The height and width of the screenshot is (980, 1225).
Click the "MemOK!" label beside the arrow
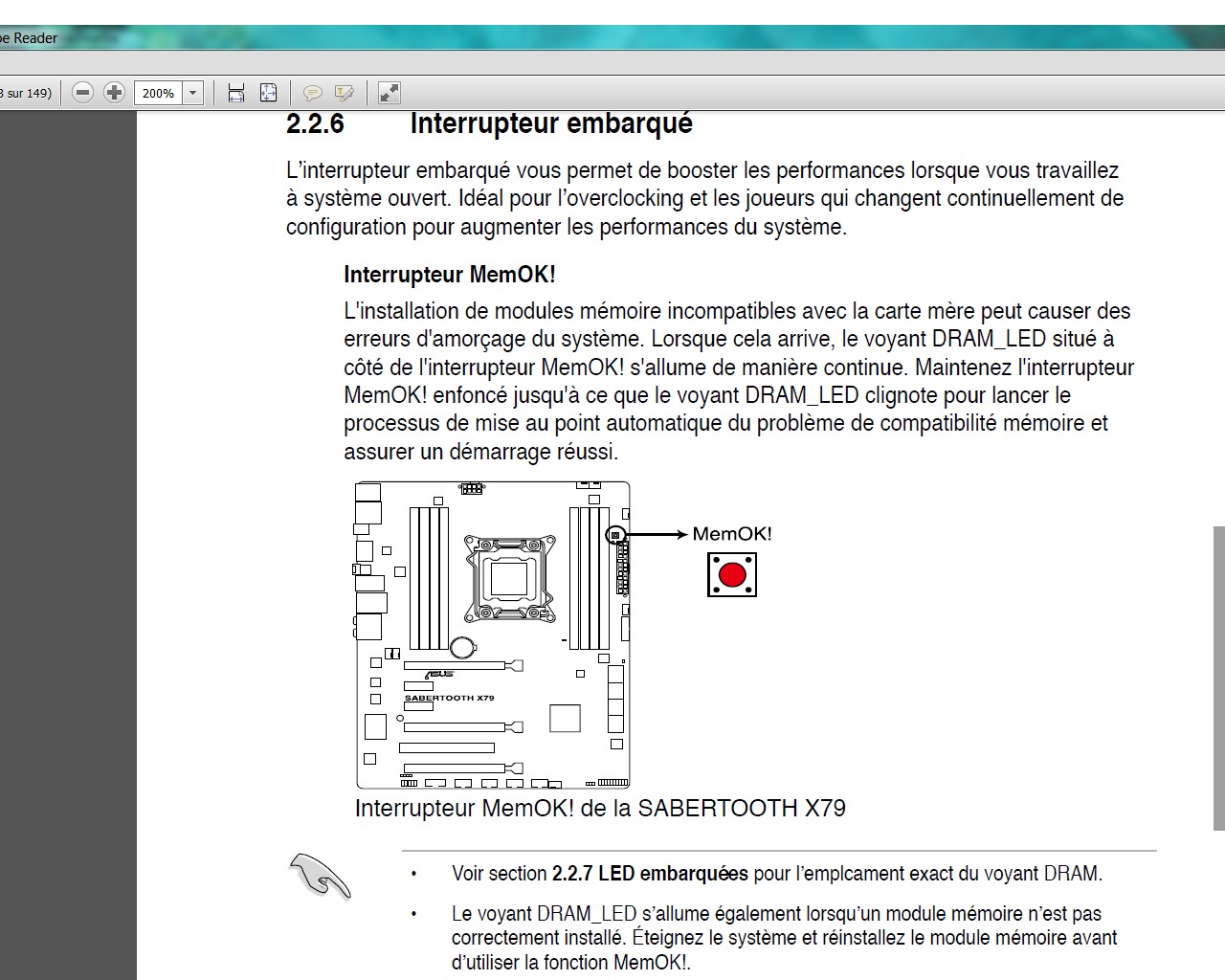click(731, 534)
